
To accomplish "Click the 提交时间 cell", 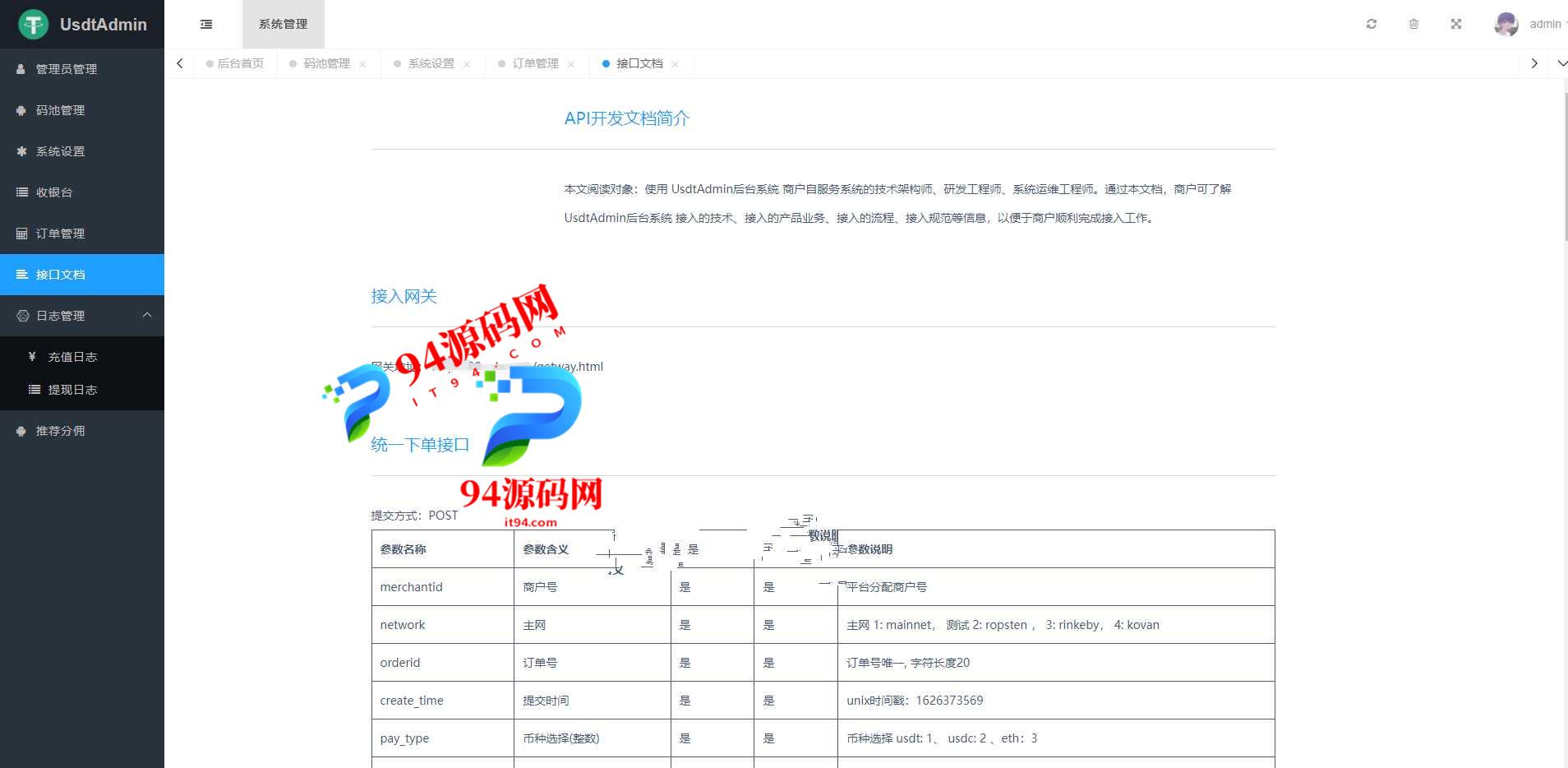I will coord(593,701).
